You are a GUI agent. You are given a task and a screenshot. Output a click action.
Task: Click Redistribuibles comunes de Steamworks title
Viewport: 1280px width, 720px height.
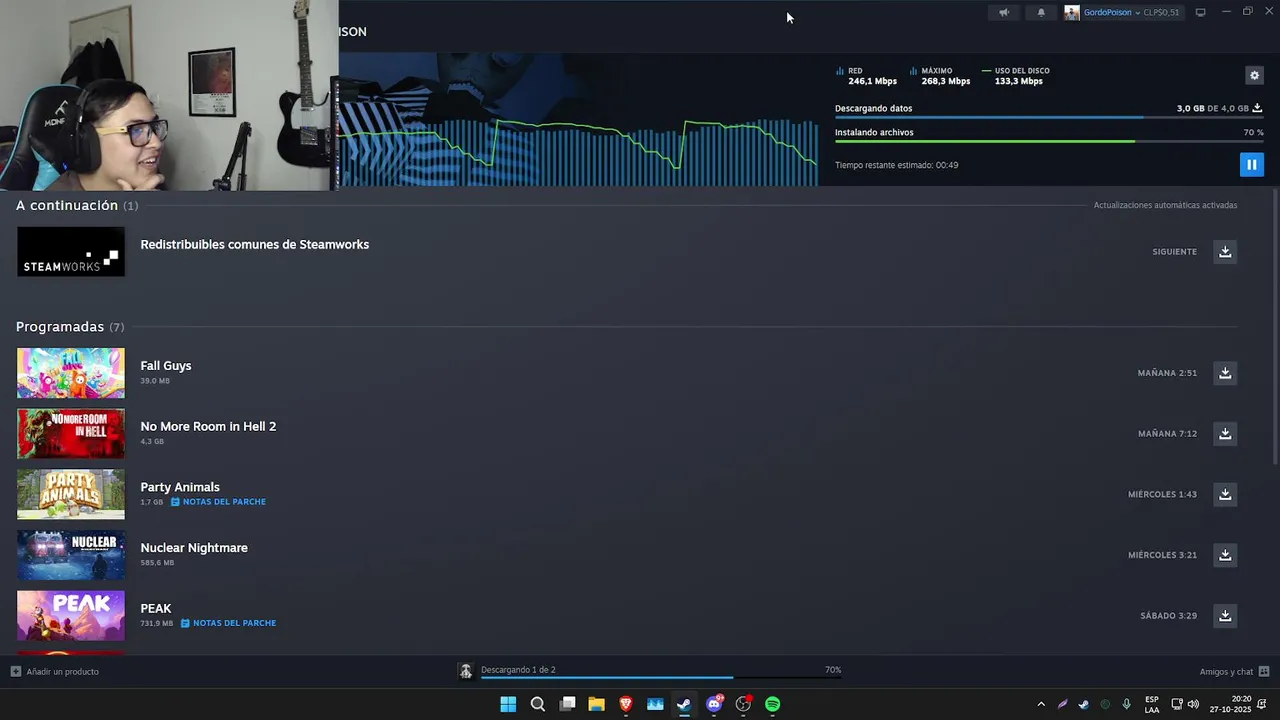(x=255, y=244)
